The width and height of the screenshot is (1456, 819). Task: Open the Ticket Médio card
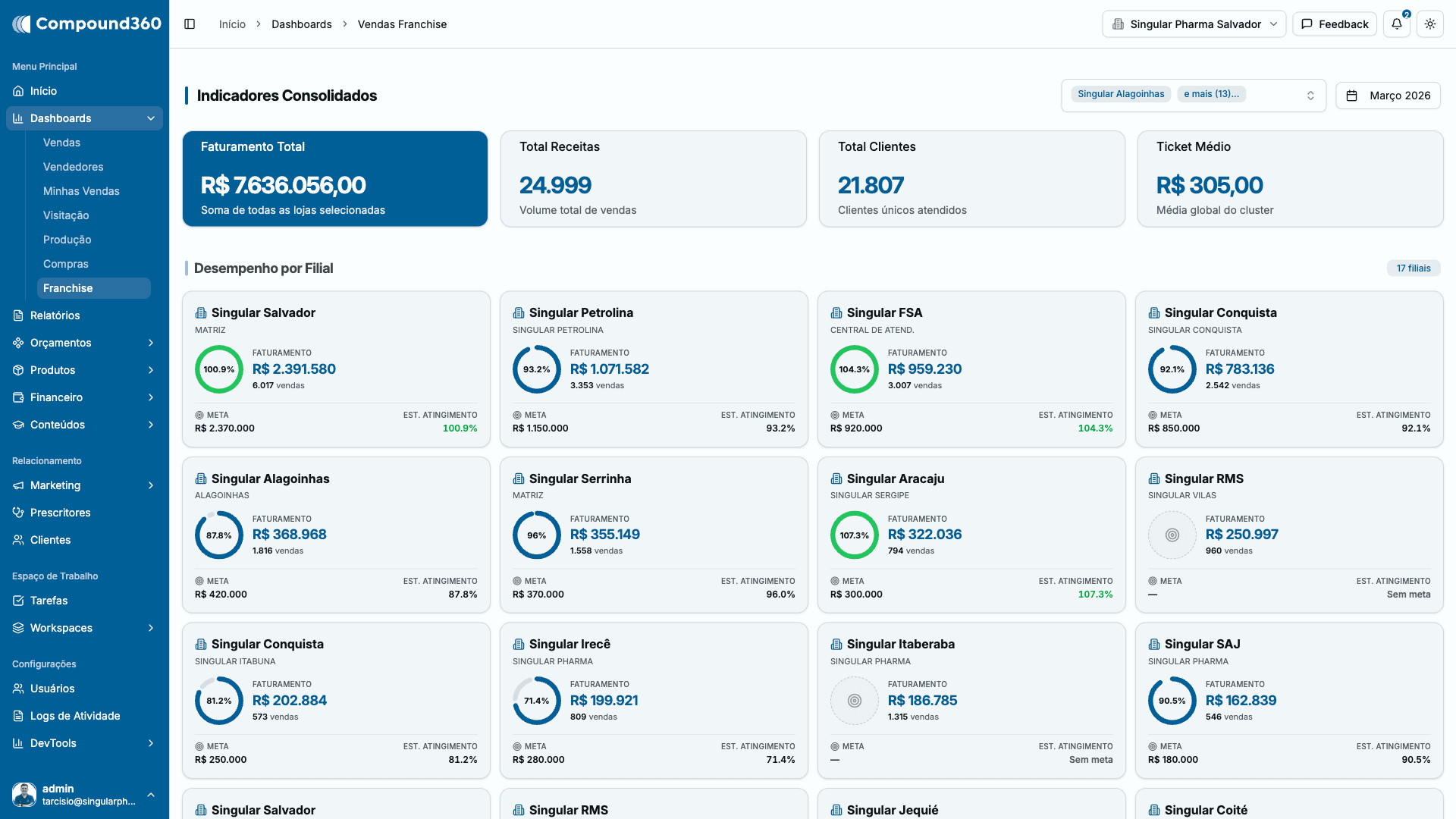pos(1290,179)
